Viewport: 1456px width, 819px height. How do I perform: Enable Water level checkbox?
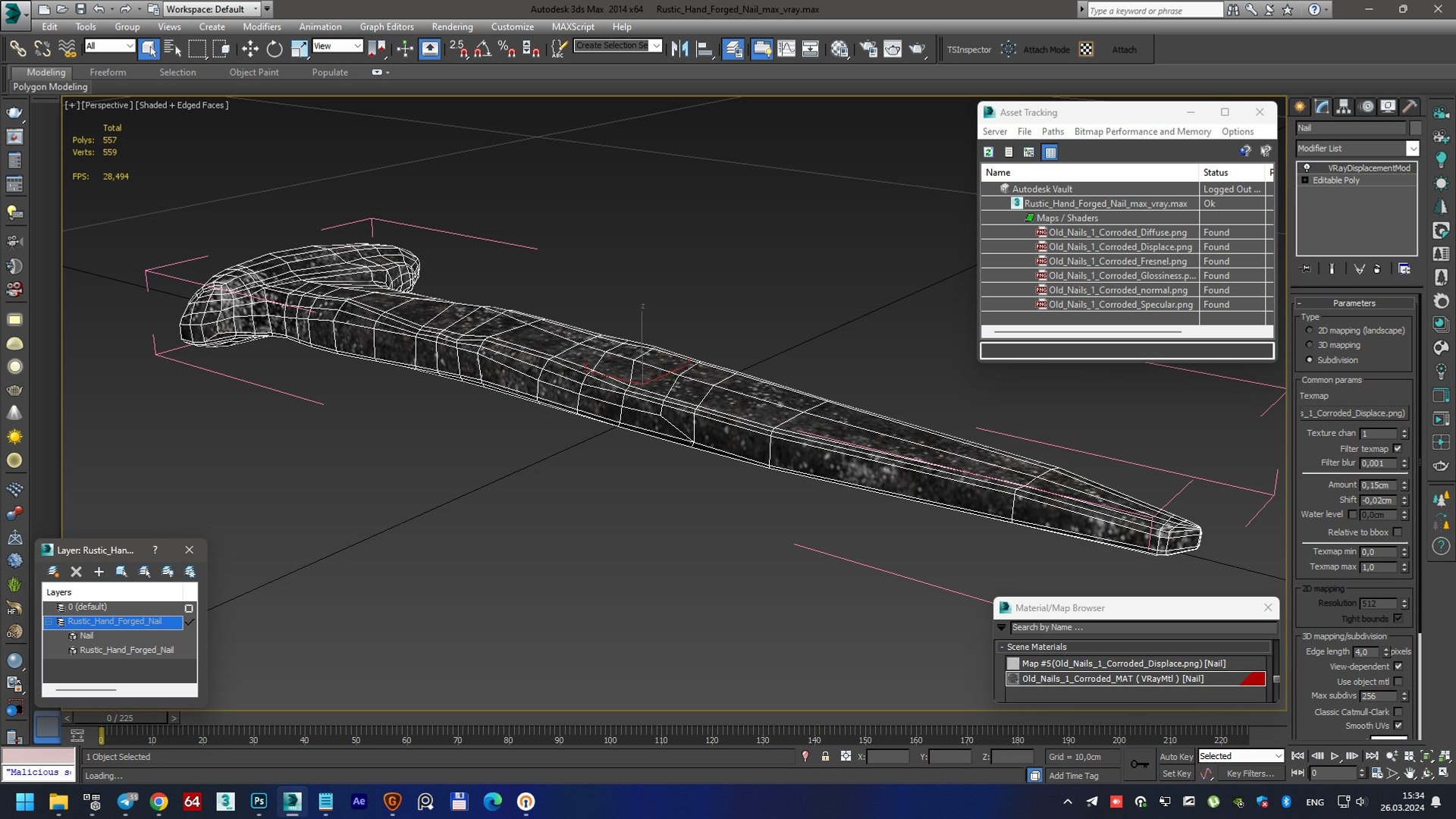(1353, 515)
